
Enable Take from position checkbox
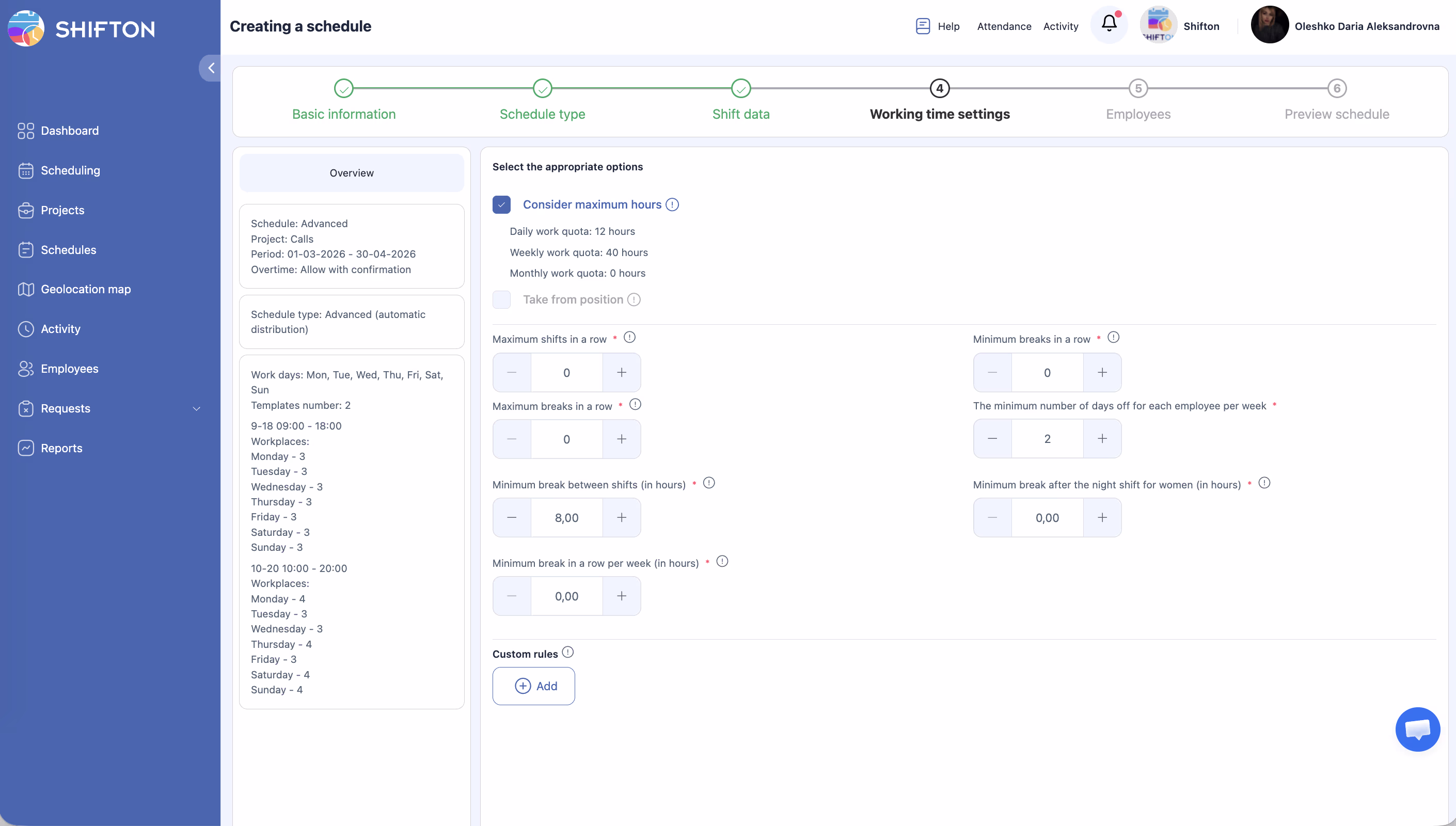pyautogui.click(x=501, y=299)
